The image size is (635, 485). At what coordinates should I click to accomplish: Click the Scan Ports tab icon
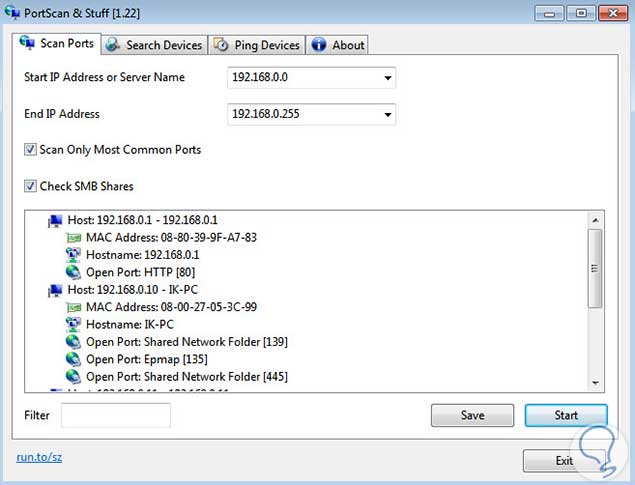(27, 43)
